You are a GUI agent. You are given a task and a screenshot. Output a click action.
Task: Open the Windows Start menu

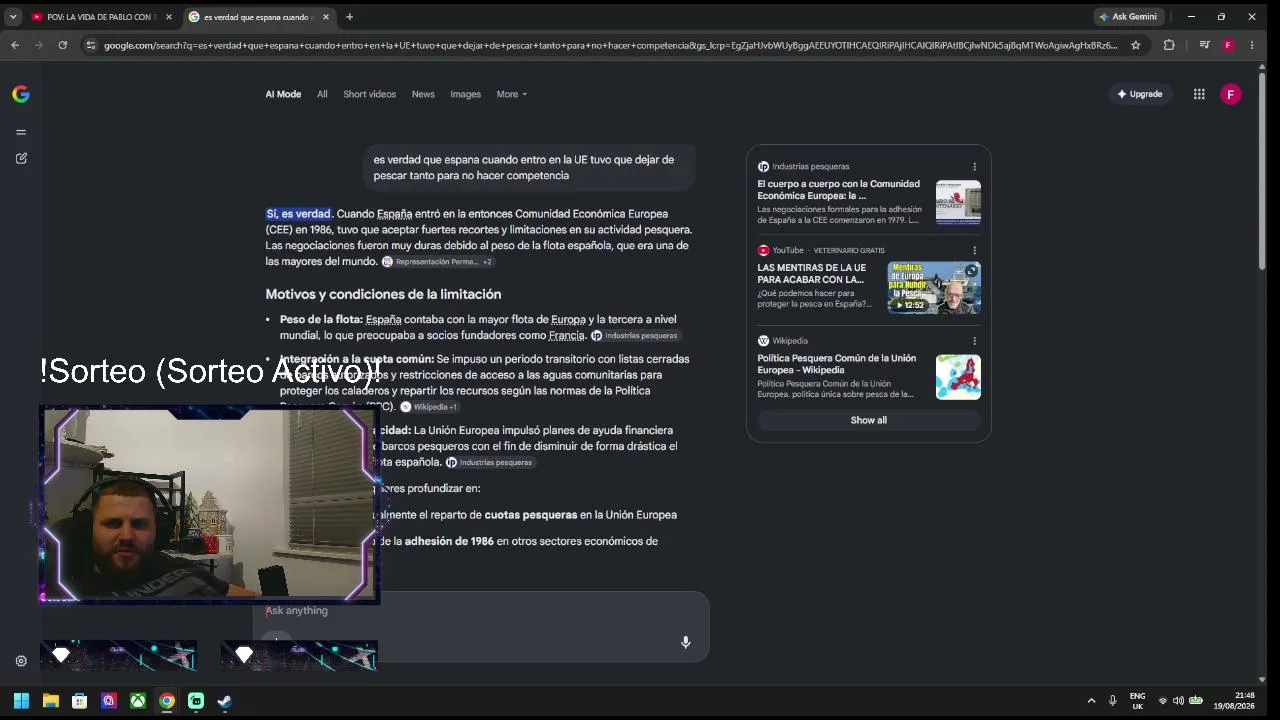pos(21,701)
